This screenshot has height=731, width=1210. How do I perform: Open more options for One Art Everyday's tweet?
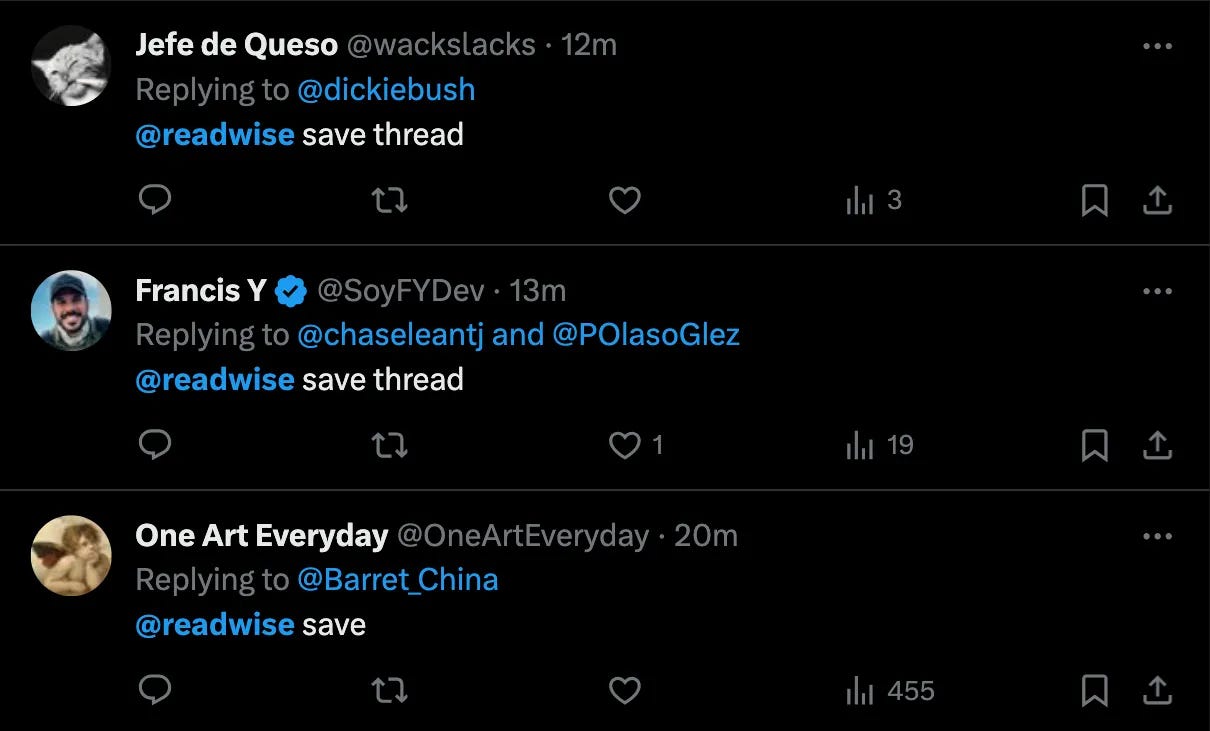coord(1157,536)
